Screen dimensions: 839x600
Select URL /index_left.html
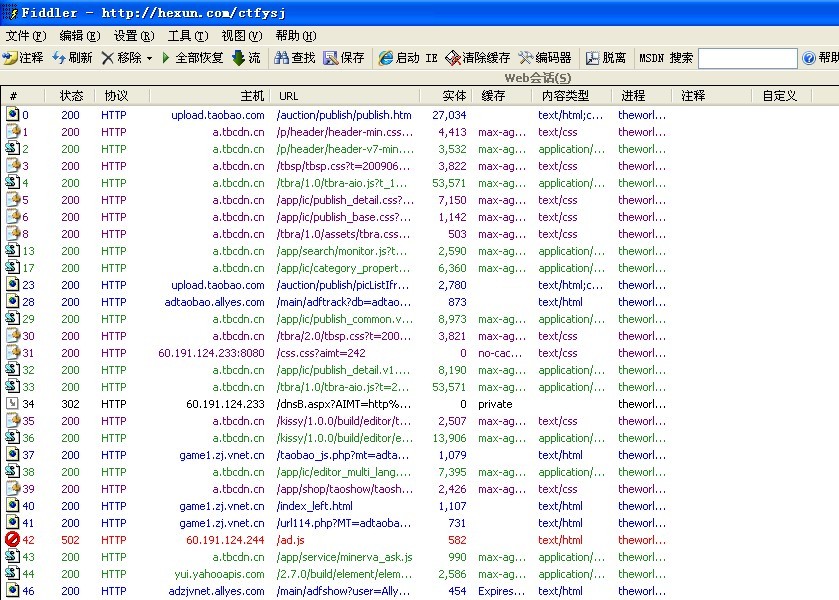point(315,506)
